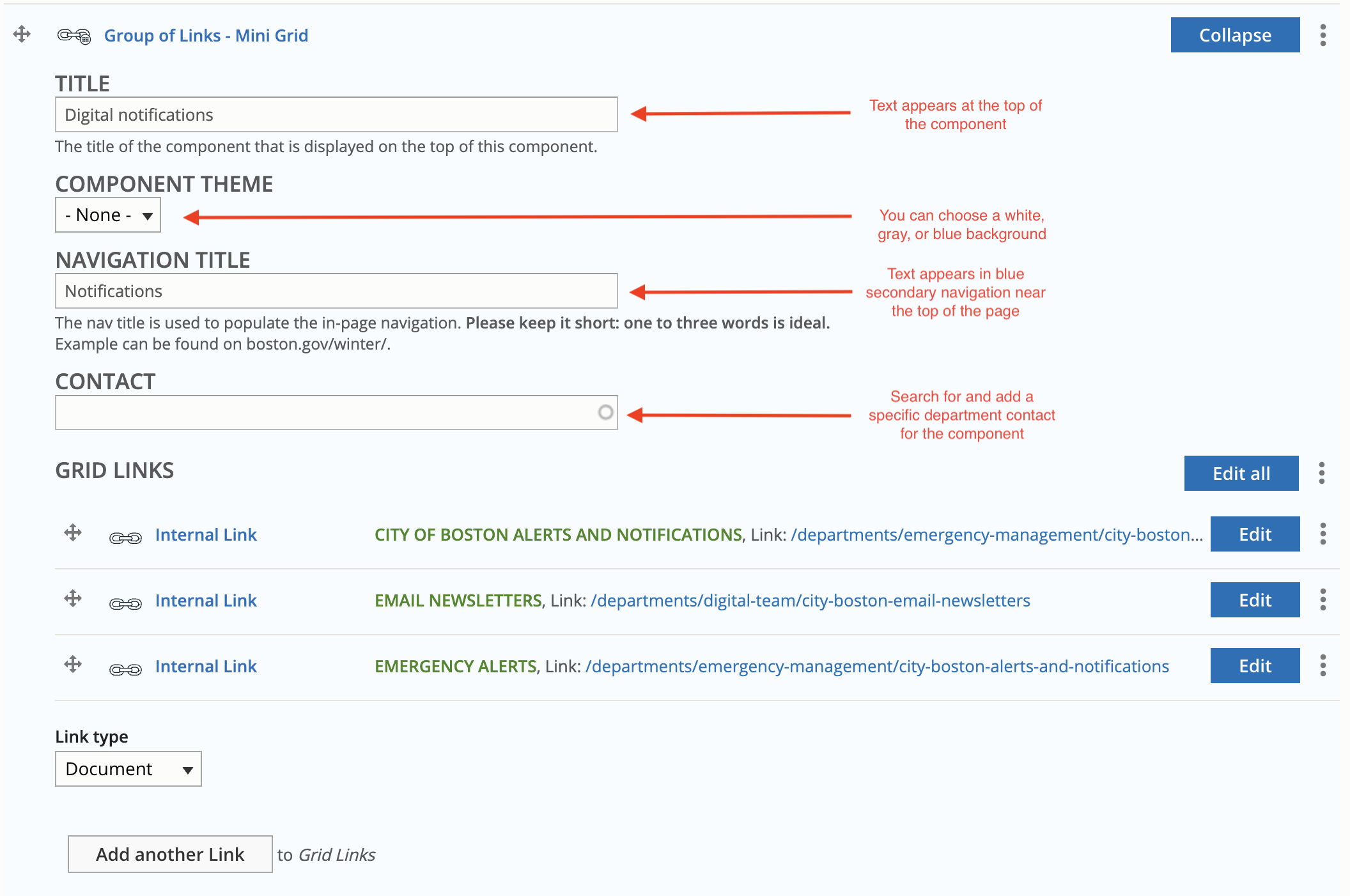Open the Component Theme dropdown
This screenshot has width=1350, height=896.
click(108, 215)
